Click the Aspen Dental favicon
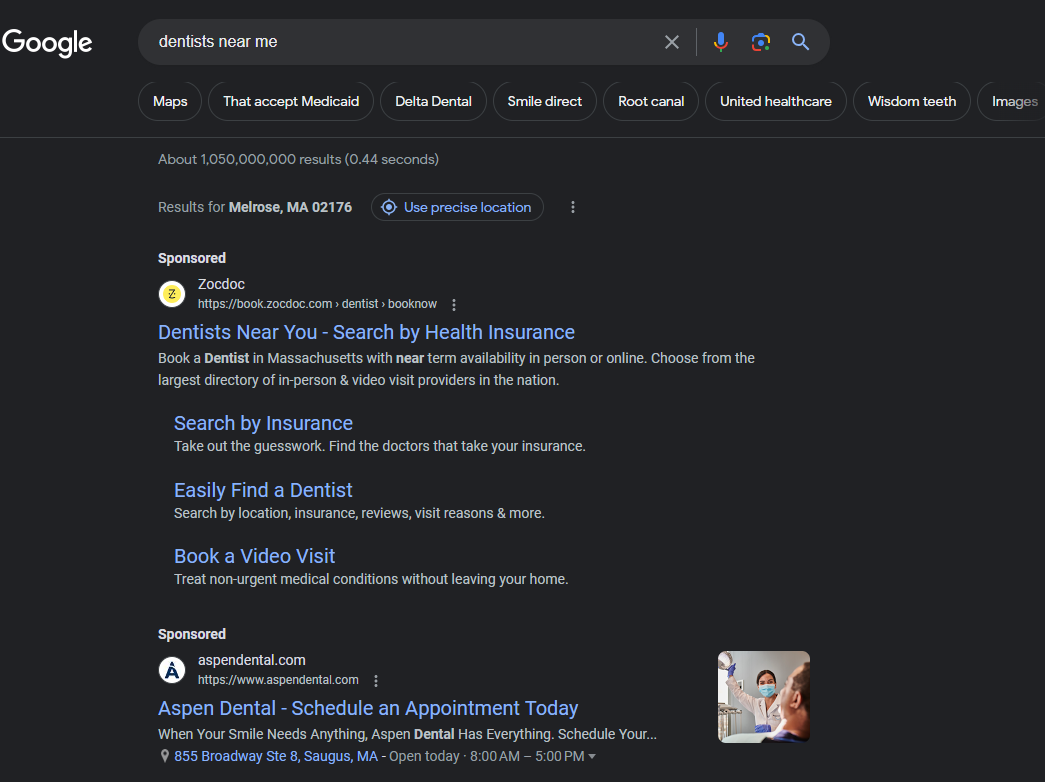 (x=172, y=670)
